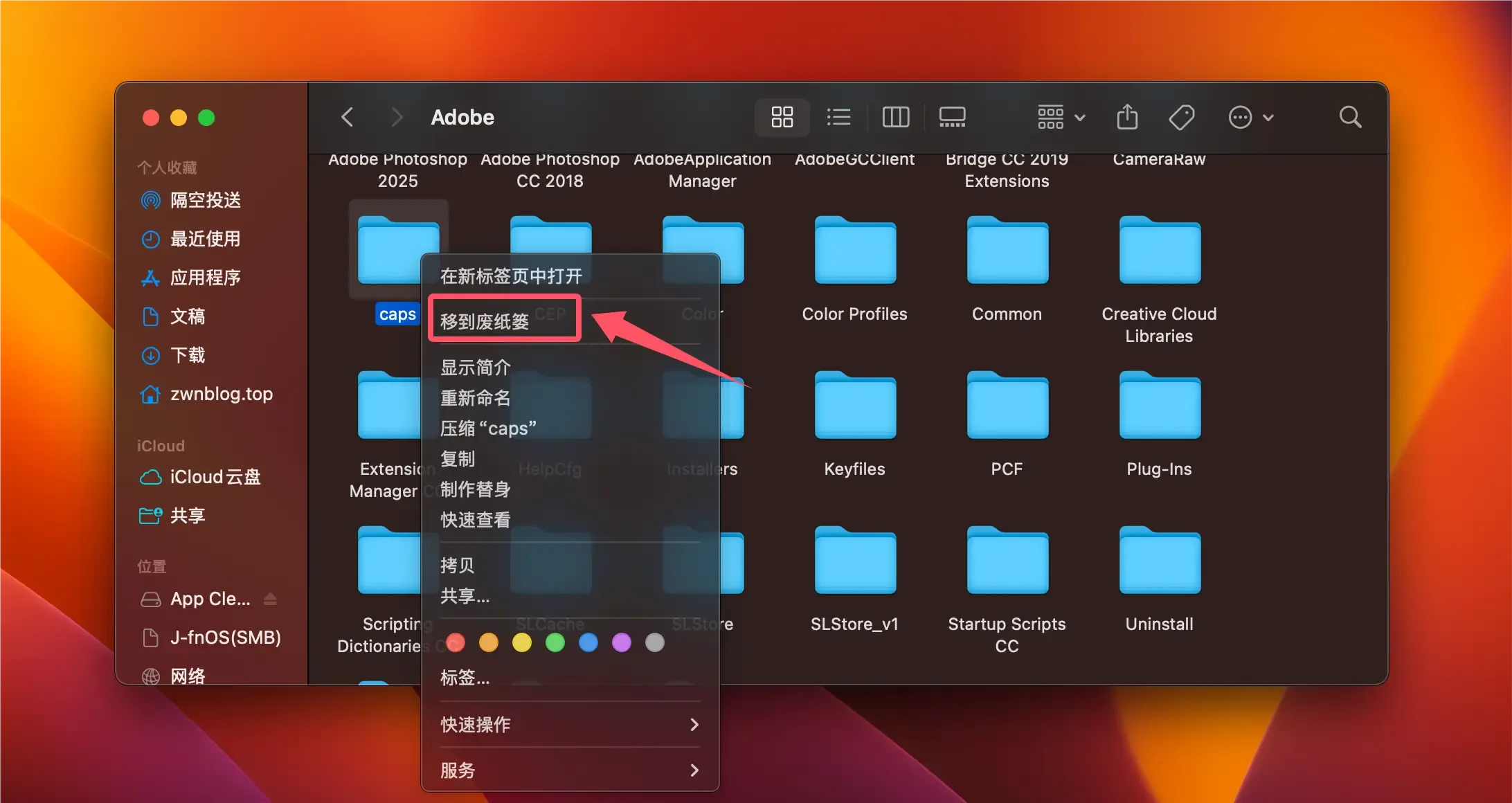1512x803 pixels.
Task: Select the Plug-Ins folder
Action: click(1160, 406)
